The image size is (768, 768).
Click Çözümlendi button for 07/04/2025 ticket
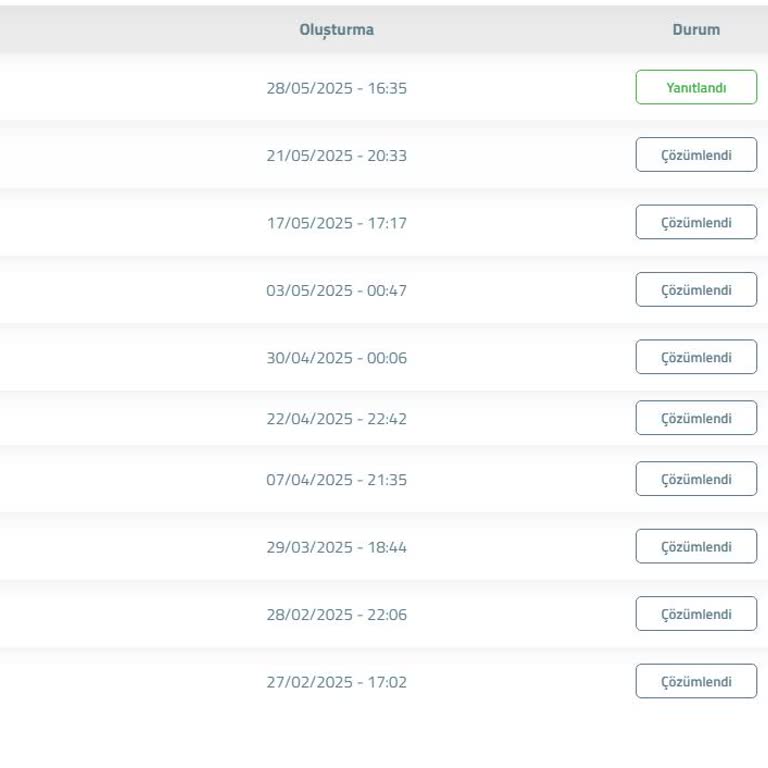[696, 479]
